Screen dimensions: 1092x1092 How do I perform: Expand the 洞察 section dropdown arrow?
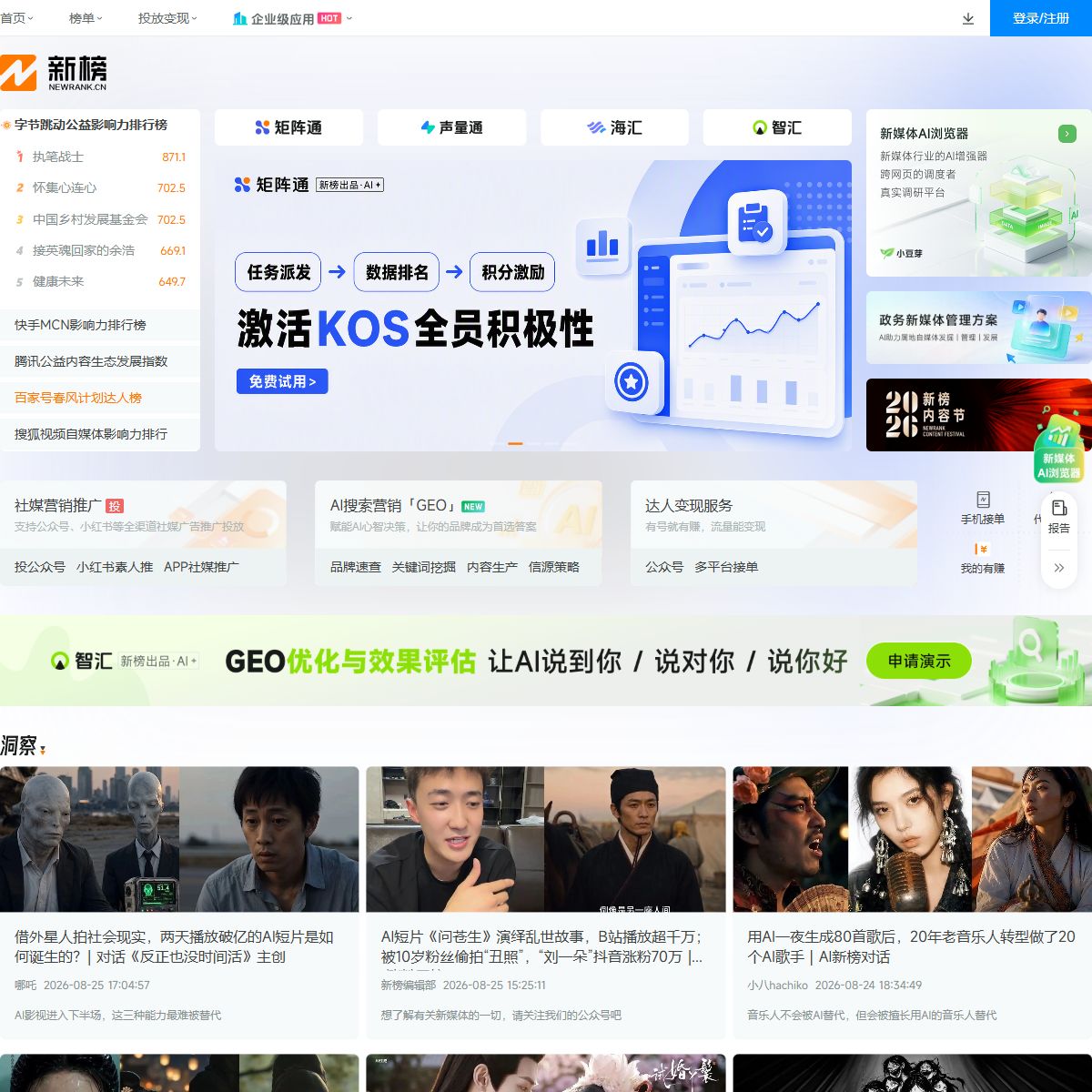[x=42, y=750]
